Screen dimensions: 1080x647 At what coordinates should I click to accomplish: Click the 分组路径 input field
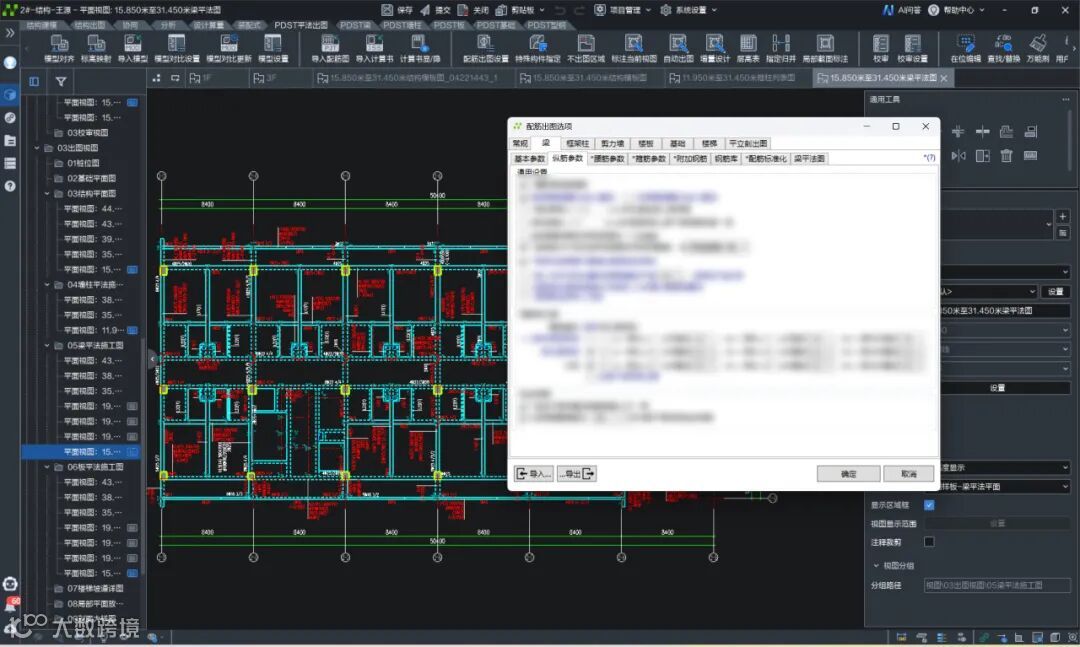[x=995, y=586]
